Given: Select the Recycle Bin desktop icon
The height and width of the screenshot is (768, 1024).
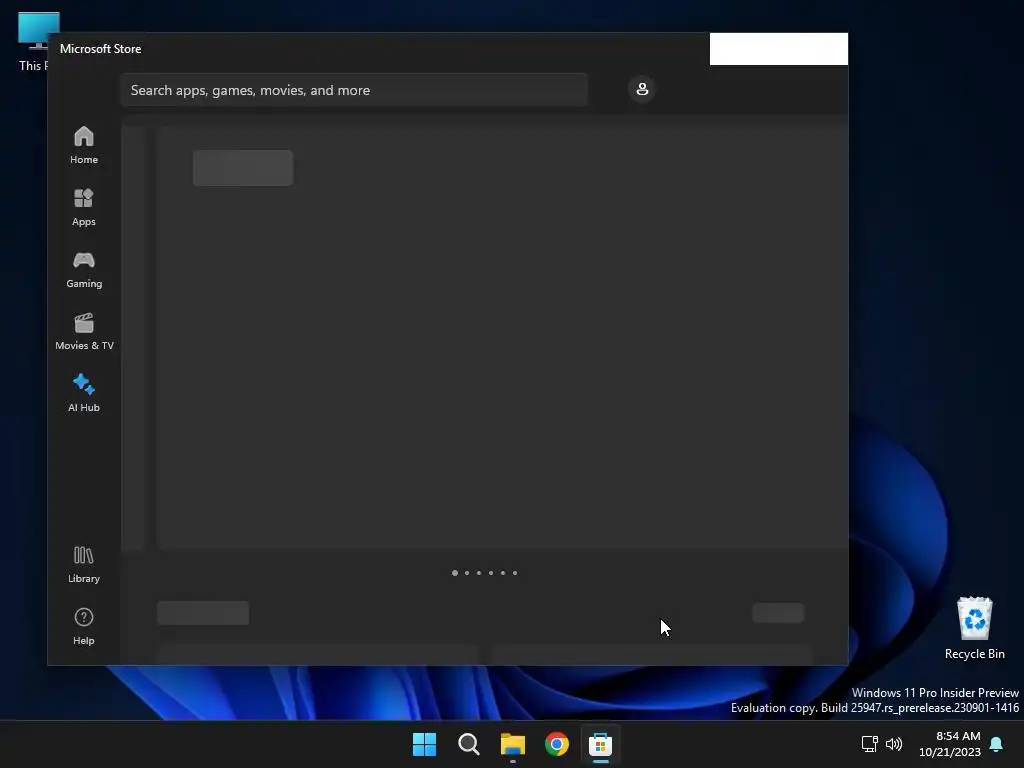Looking at the screenshot, I should (974, 628).
